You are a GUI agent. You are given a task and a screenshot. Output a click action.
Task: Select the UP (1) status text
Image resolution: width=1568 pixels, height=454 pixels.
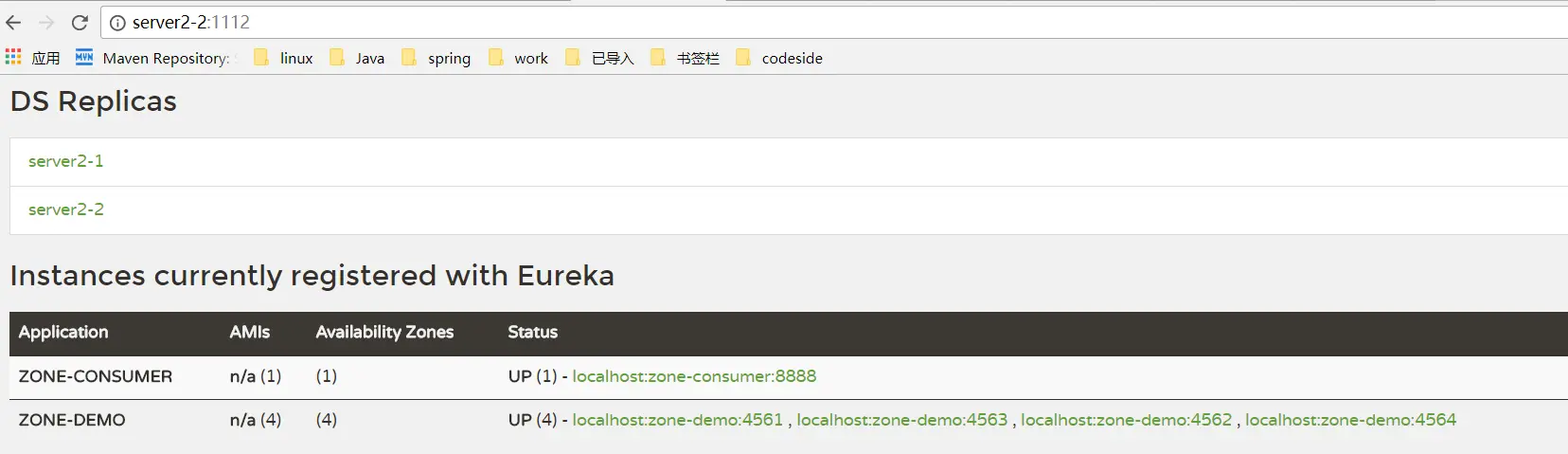click(x=533, y=376)
